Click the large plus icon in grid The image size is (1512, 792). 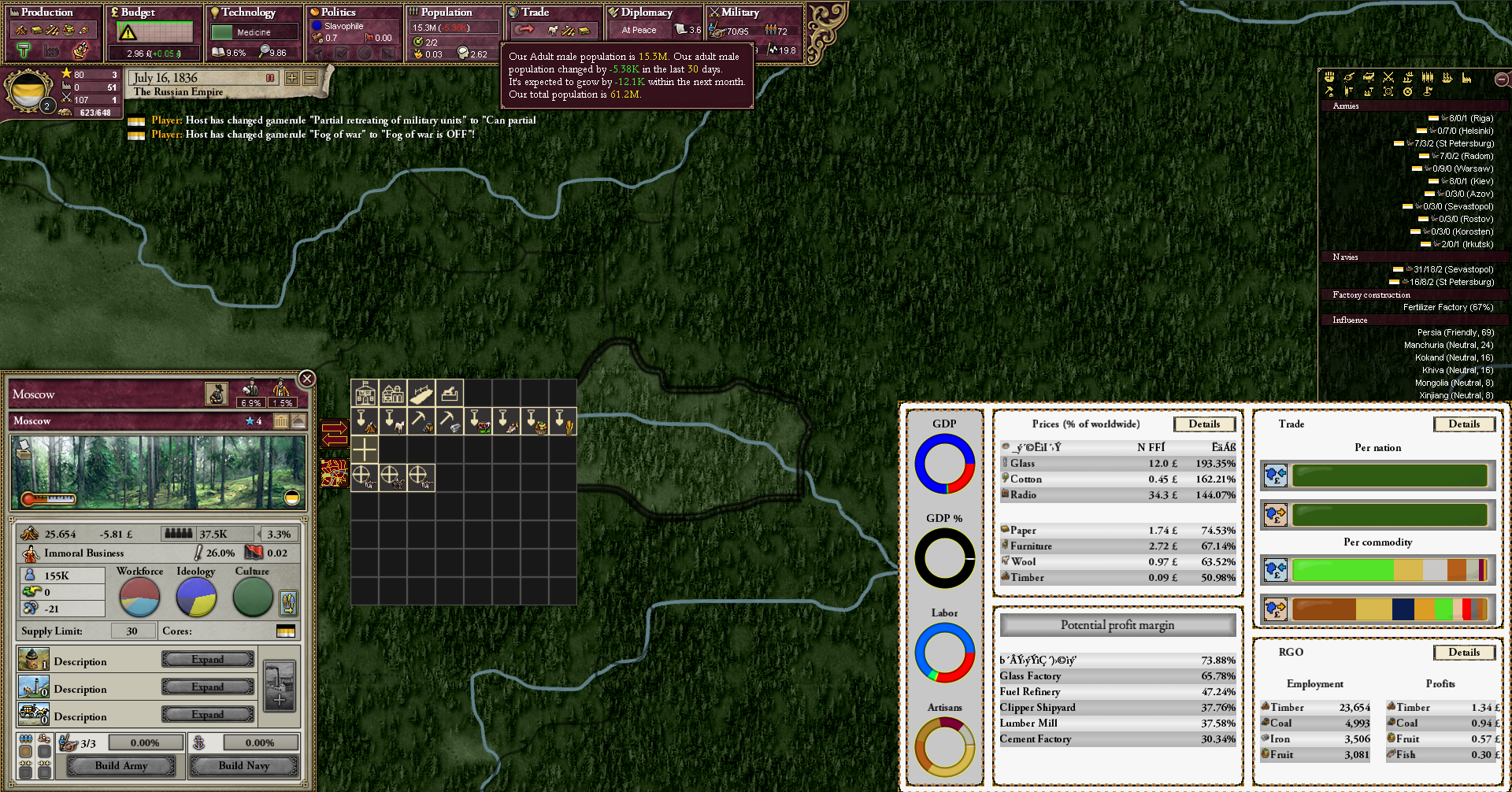tap(365, 450)
